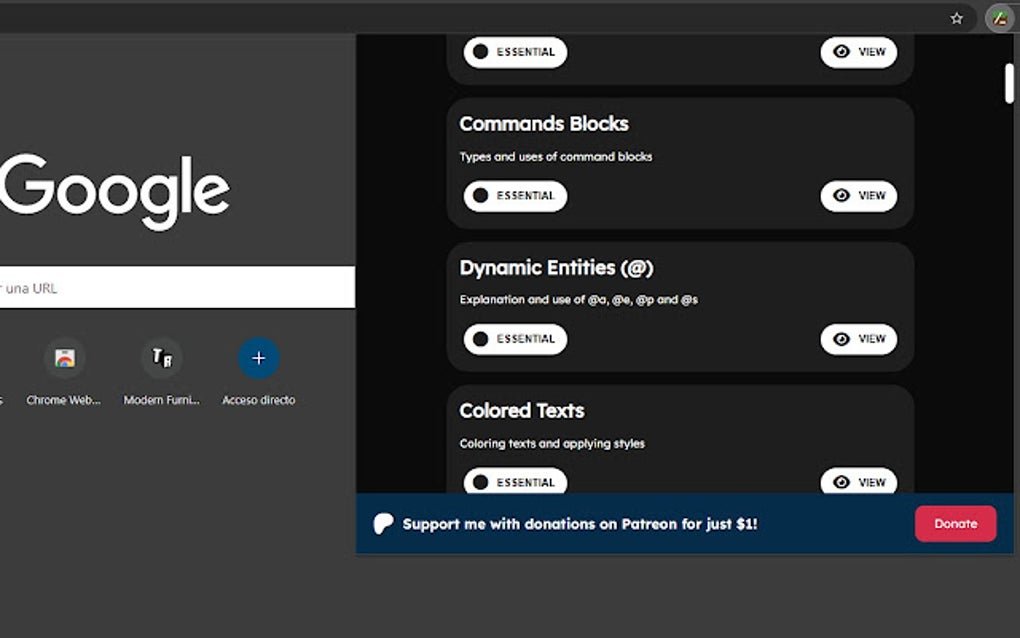
Task: Click the Patreon logo in the donation bar
Action: [382, 523]
